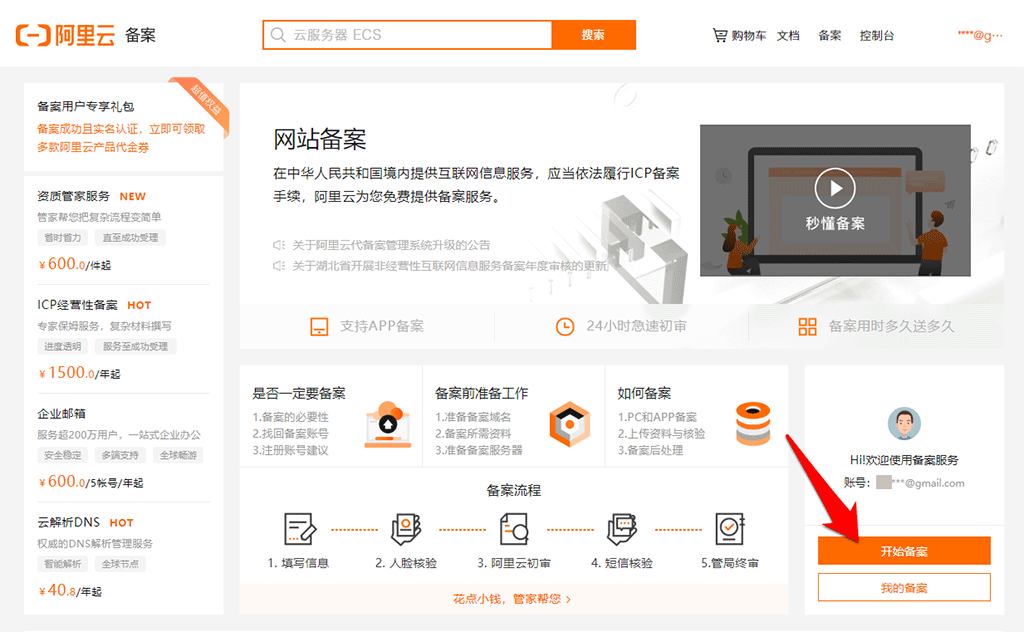Open the 花点小钱，管家帮您 link
This screenshot has width=1024, height=632.
(x=513, y=599)
